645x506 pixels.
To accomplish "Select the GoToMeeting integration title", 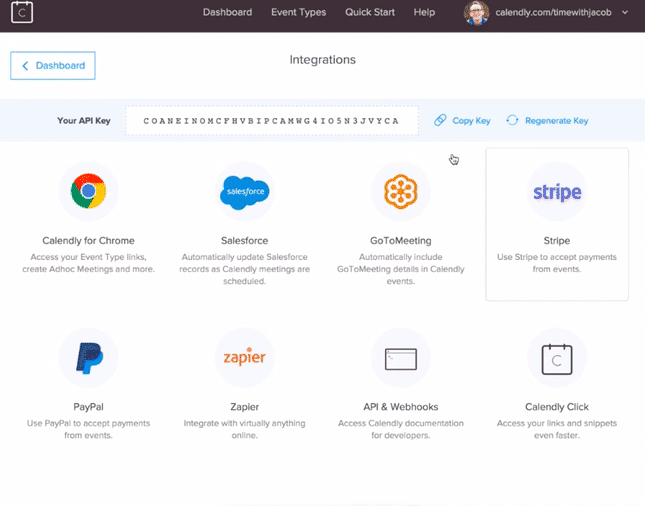I will (x=401, y=241).
